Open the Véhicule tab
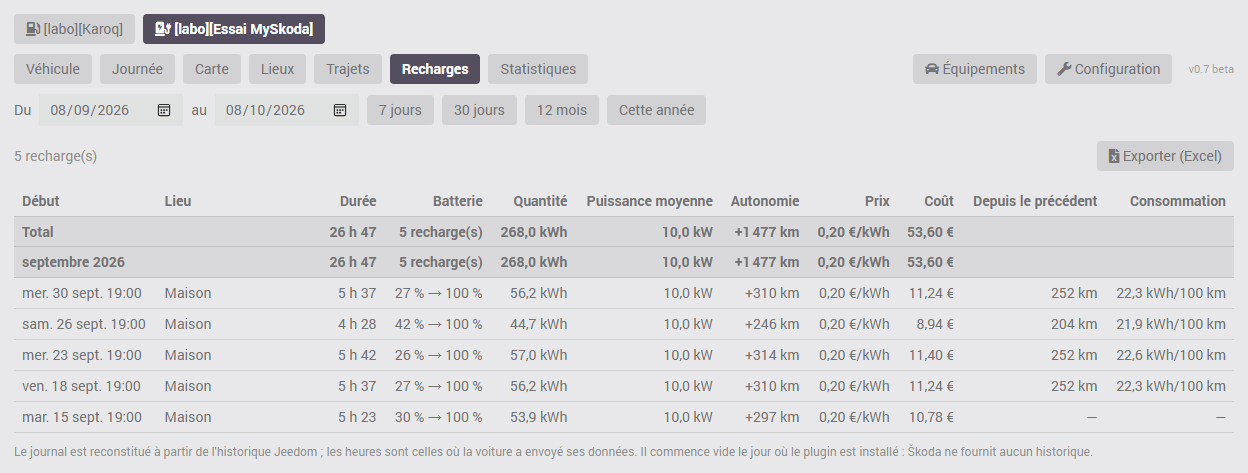Image resolution: width=1248 pixels, height=473 pixels. click(53, 69)
